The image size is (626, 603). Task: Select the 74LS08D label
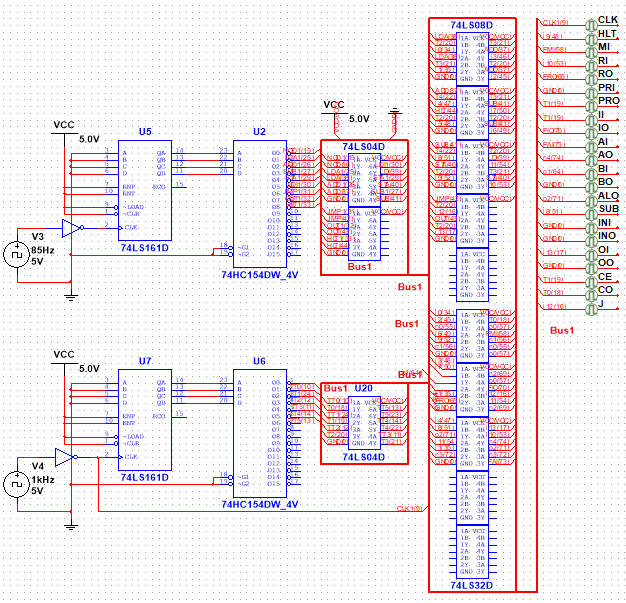click(471, 25)
